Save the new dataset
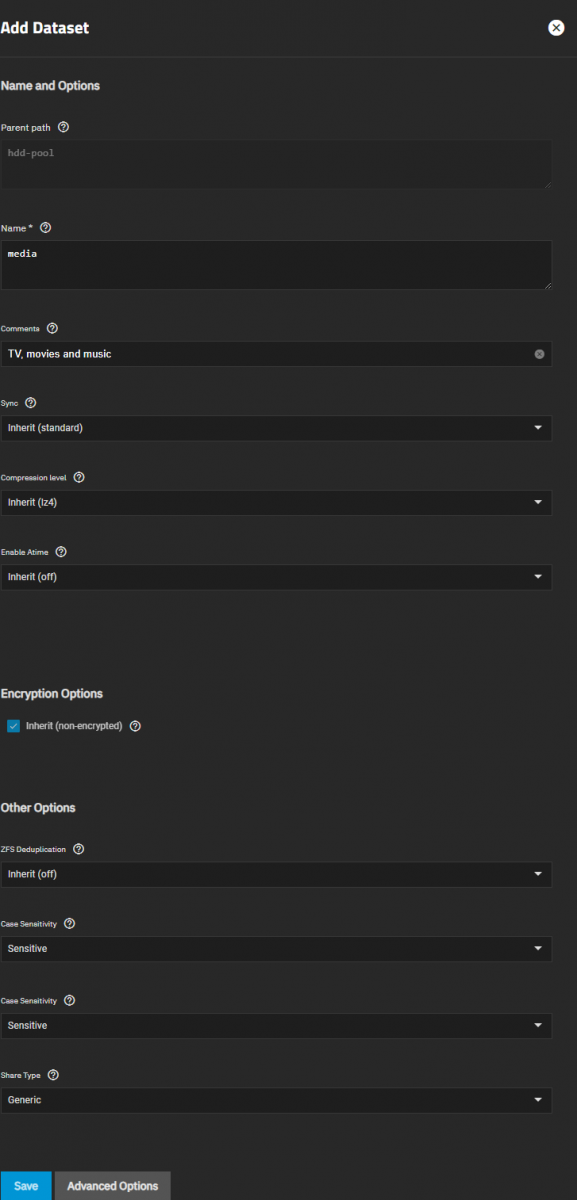The height and width of the screenshot is (1200, 577). pyautogui.click(x=26, y=1186)
